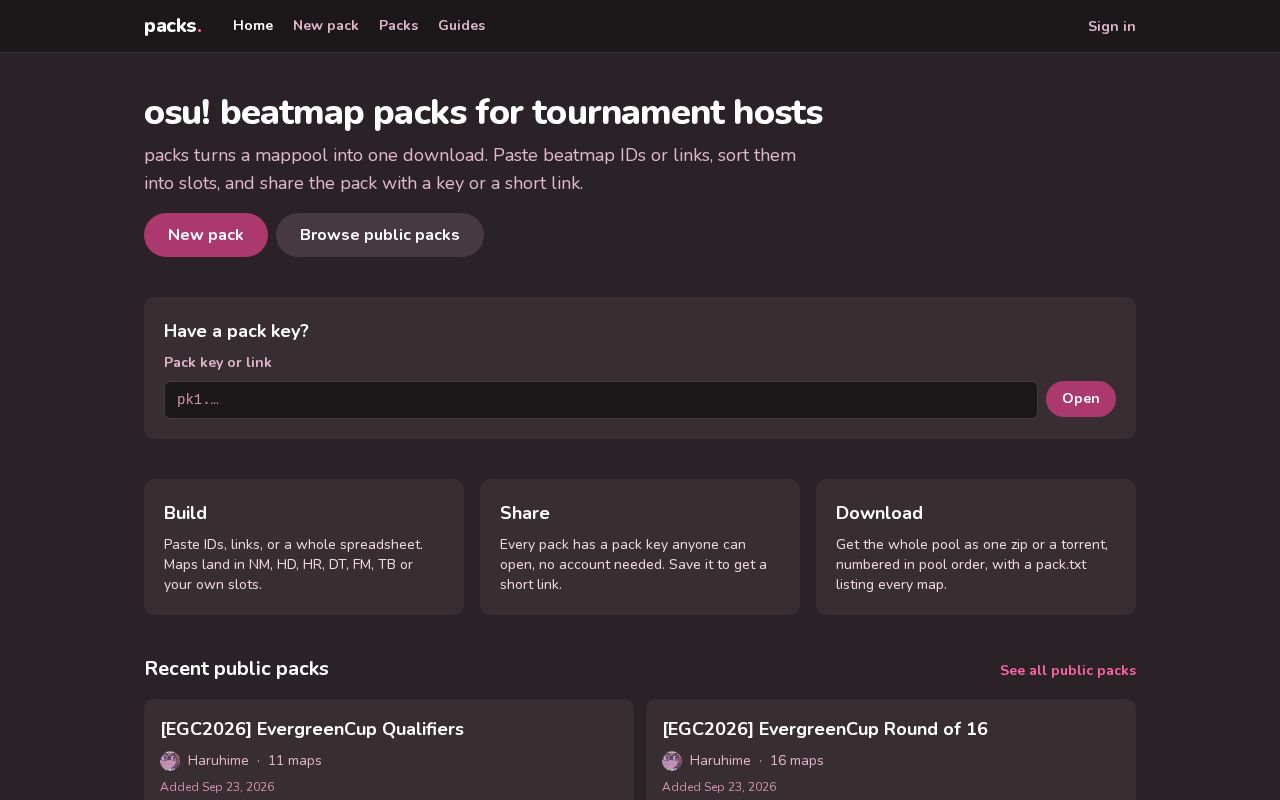Click the "16 maps" count text

point(797,761)
